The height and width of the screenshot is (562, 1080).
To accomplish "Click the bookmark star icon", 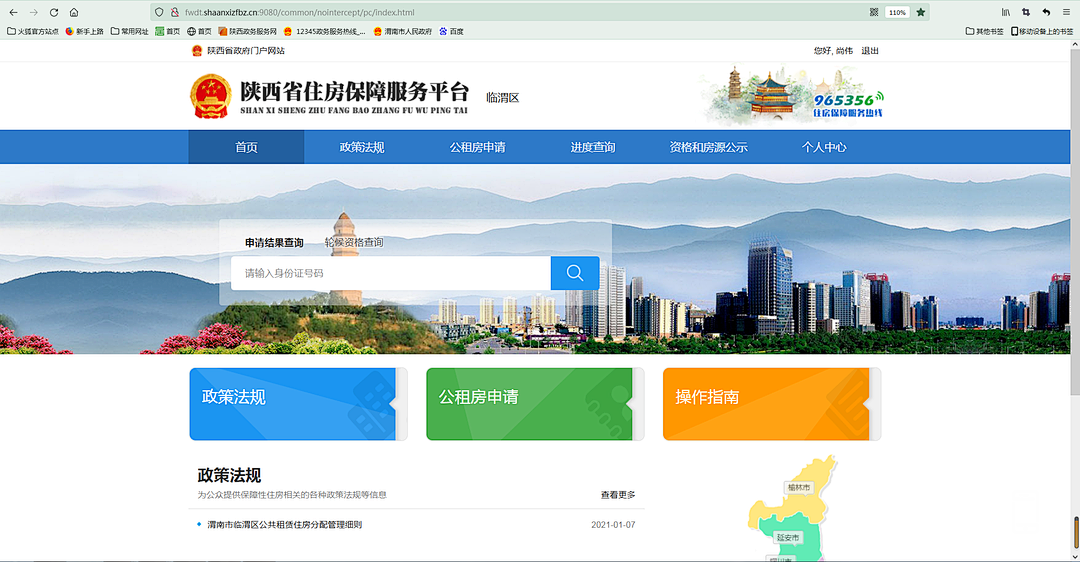I will 921,12.
